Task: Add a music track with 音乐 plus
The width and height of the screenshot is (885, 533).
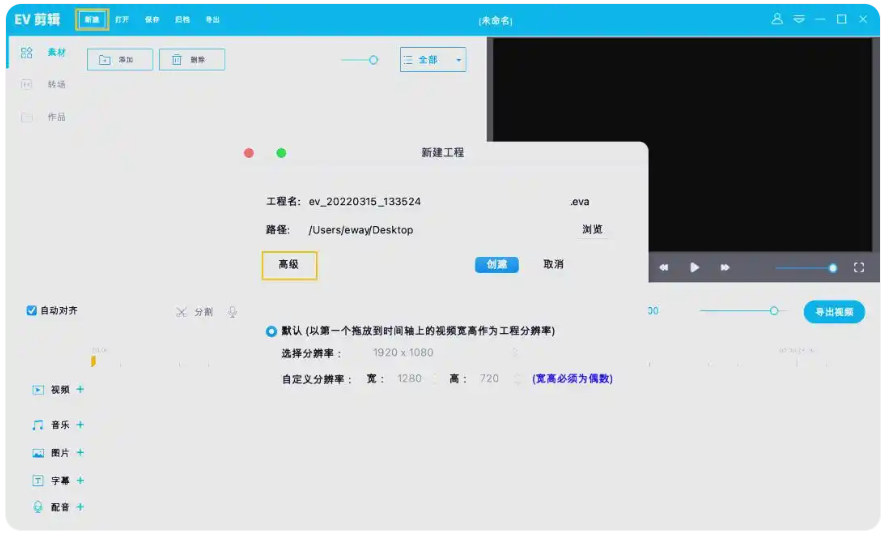Action: tap(80, 425)
